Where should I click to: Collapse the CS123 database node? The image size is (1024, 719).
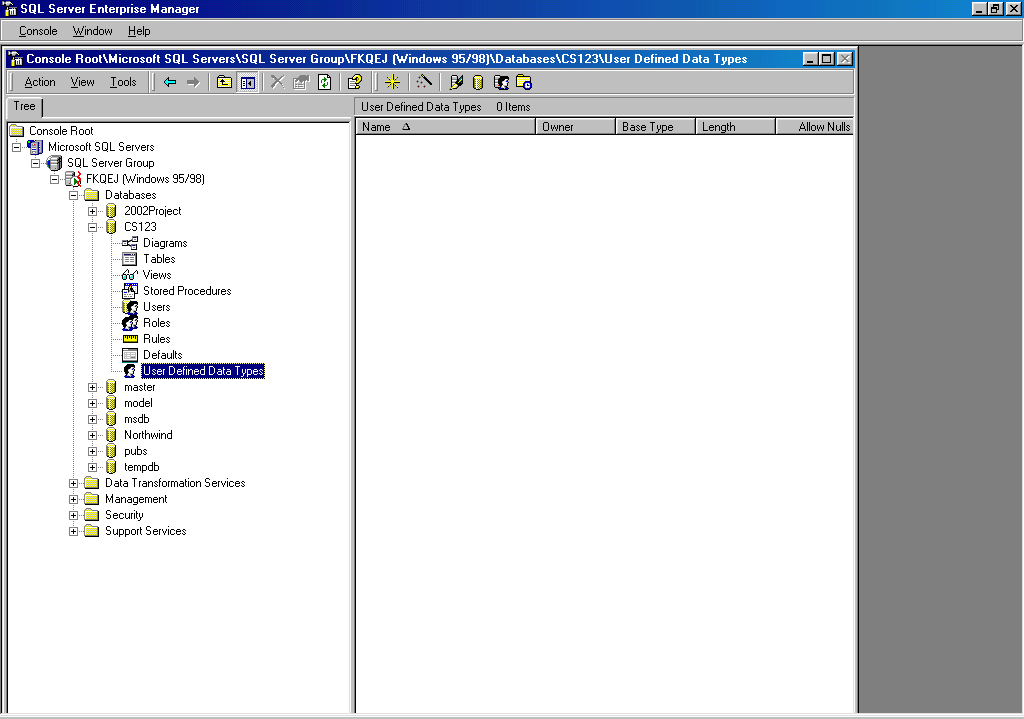click(93, 227)
